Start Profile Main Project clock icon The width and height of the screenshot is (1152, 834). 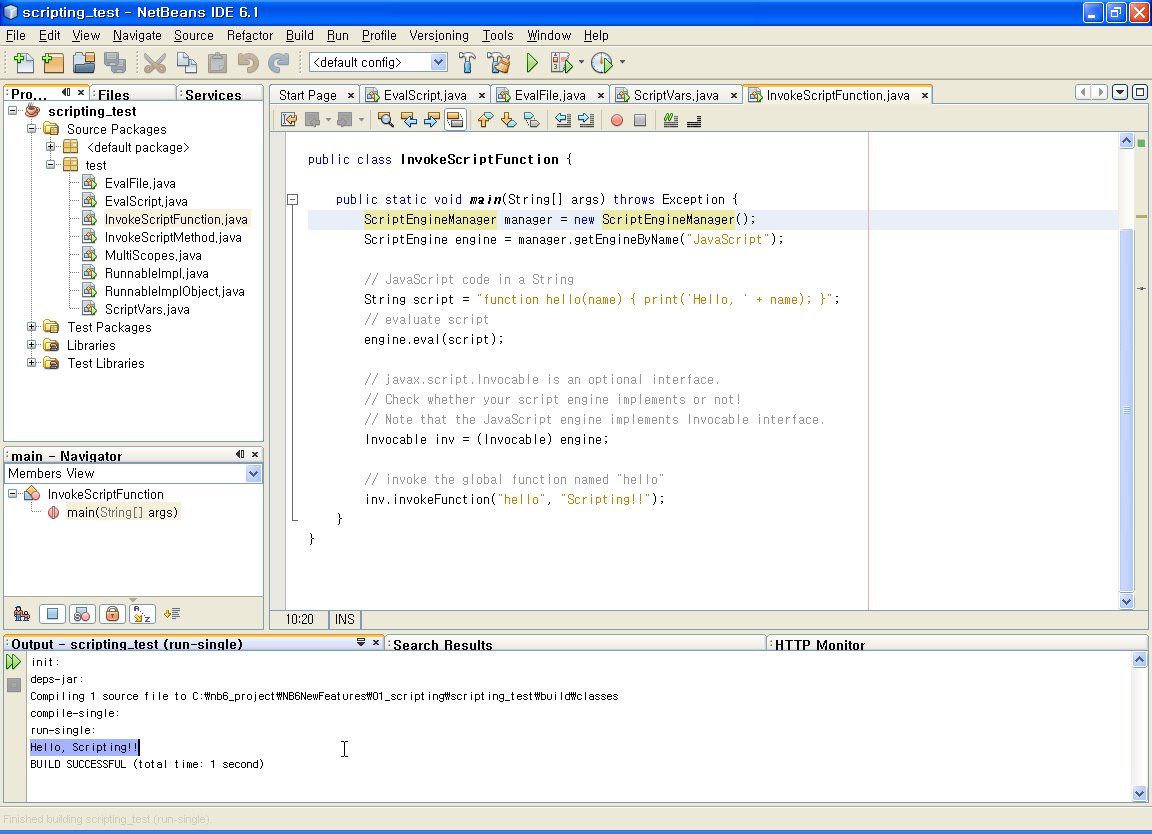tap(602, 62)
